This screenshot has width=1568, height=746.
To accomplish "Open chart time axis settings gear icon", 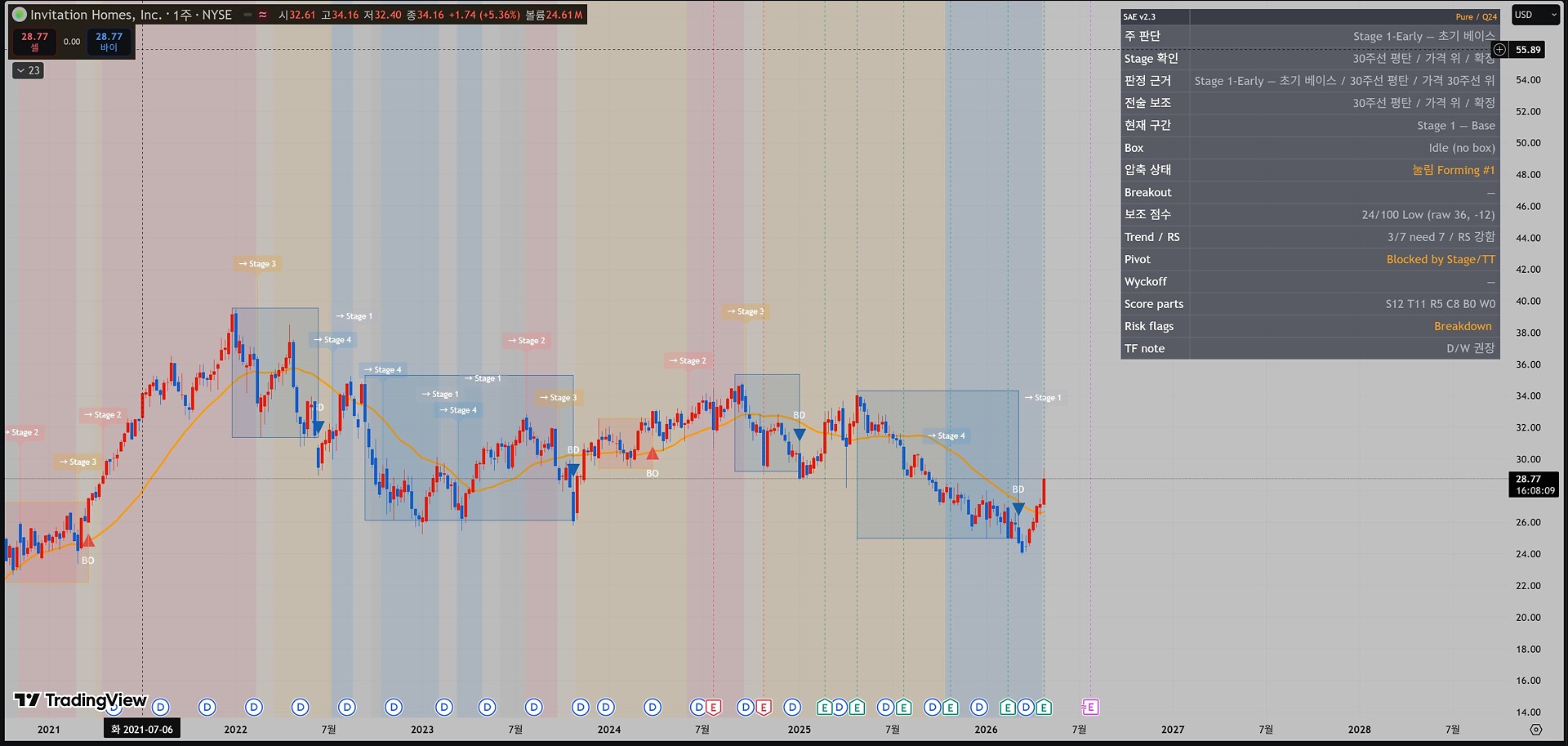I will tap(1535, 730).
